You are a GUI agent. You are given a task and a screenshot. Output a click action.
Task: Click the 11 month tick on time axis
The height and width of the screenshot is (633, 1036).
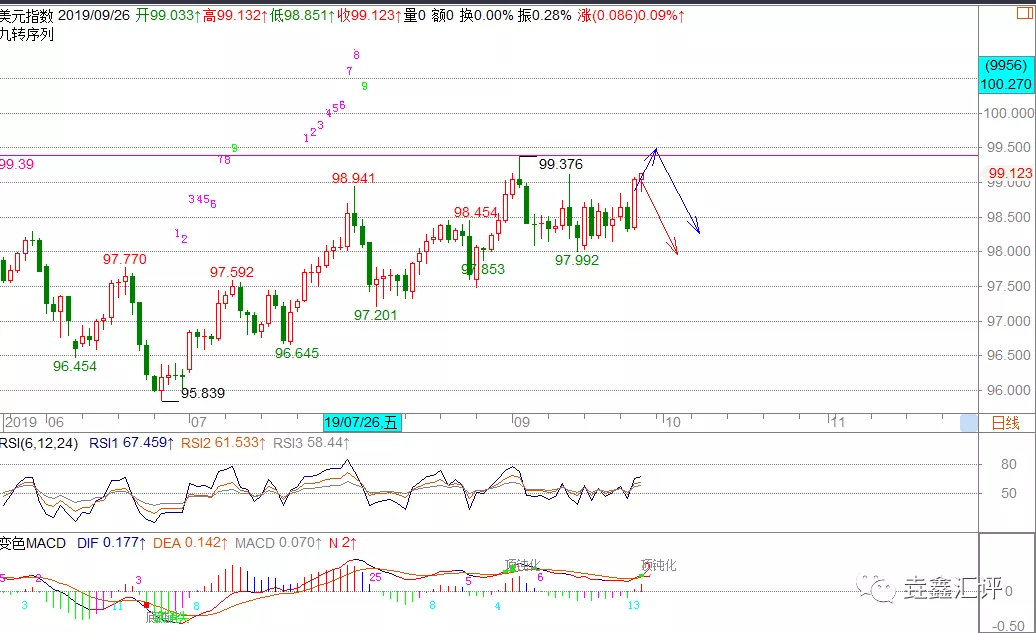[838, 422]
